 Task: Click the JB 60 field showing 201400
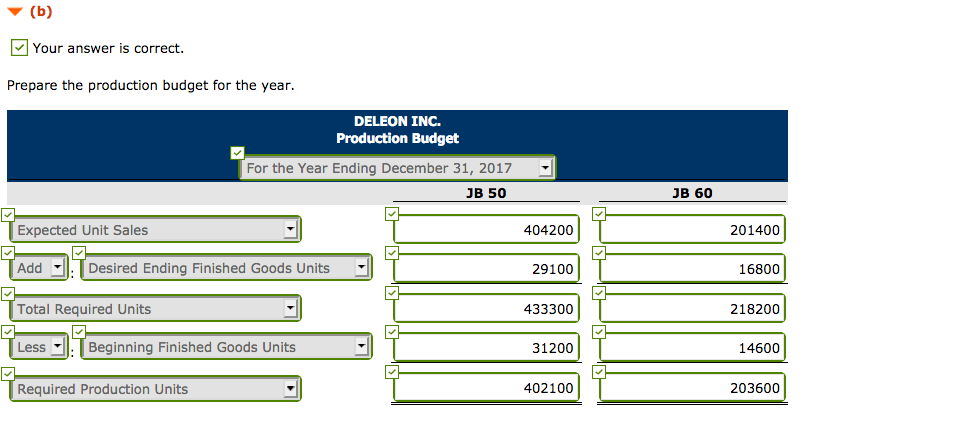(x=693, y=230)
